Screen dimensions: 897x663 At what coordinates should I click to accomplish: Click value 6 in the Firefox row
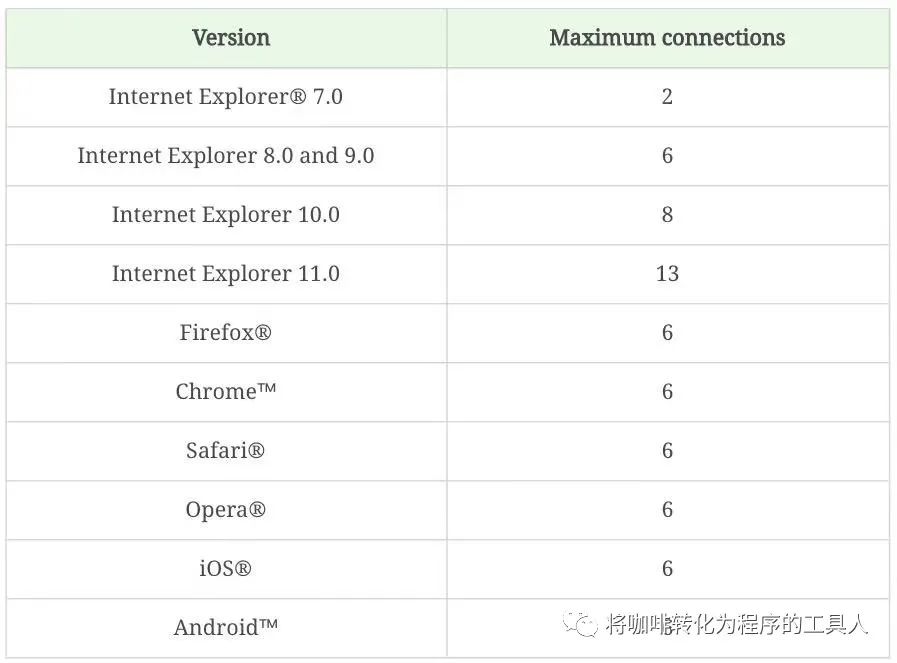667,332
